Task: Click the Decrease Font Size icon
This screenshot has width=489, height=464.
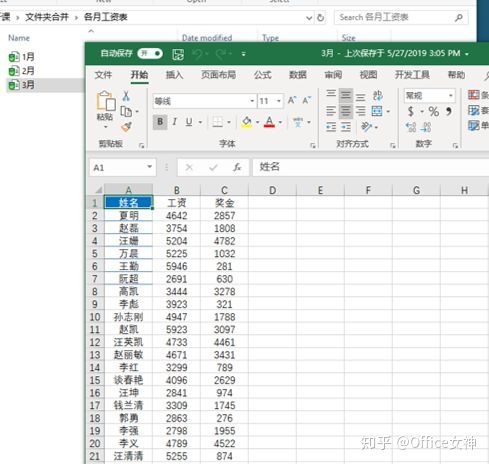Action: [x=307, y=100]
